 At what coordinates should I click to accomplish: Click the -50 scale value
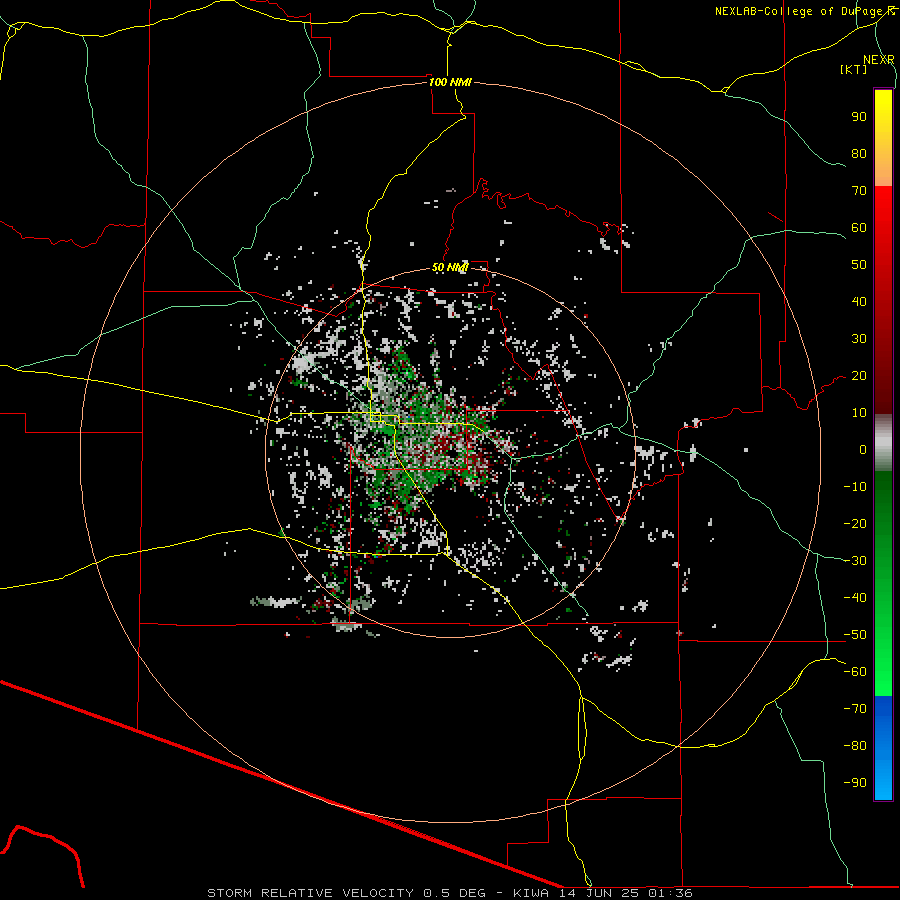click(x=855, y=635)
